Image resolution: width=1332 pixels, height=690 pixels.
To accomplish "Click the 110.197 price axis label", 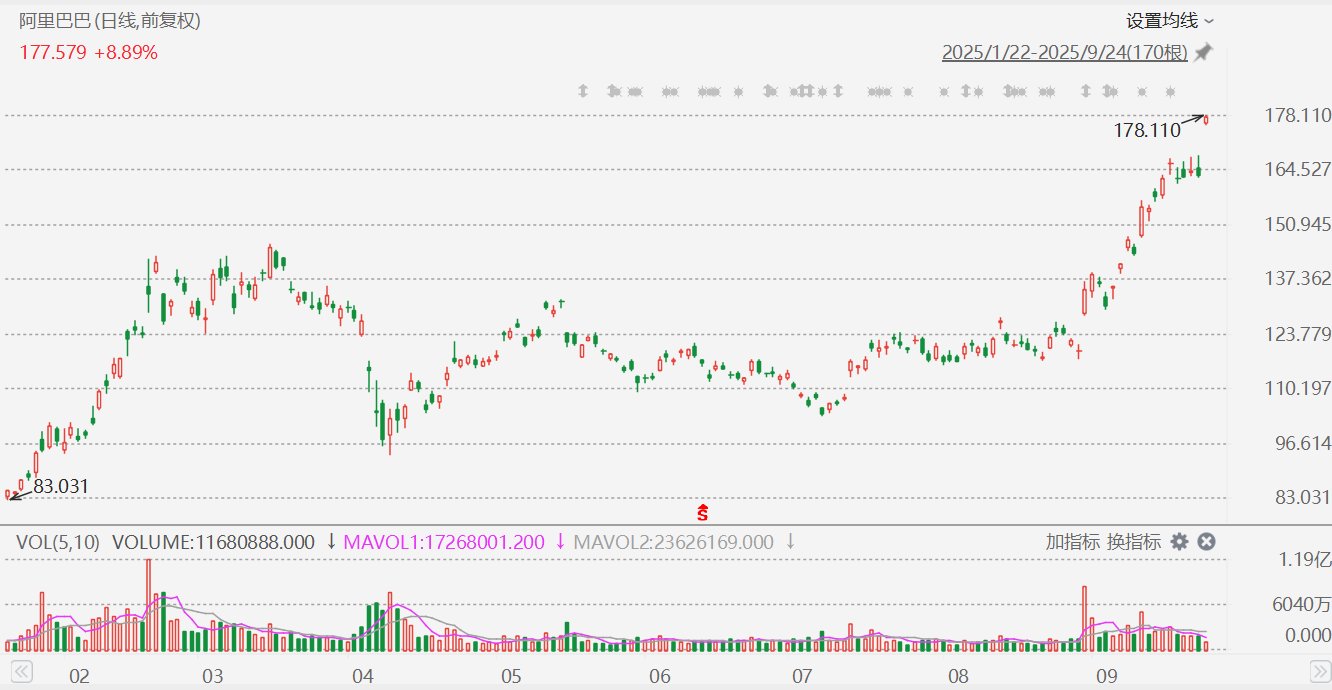I will tap(1298, 388).
